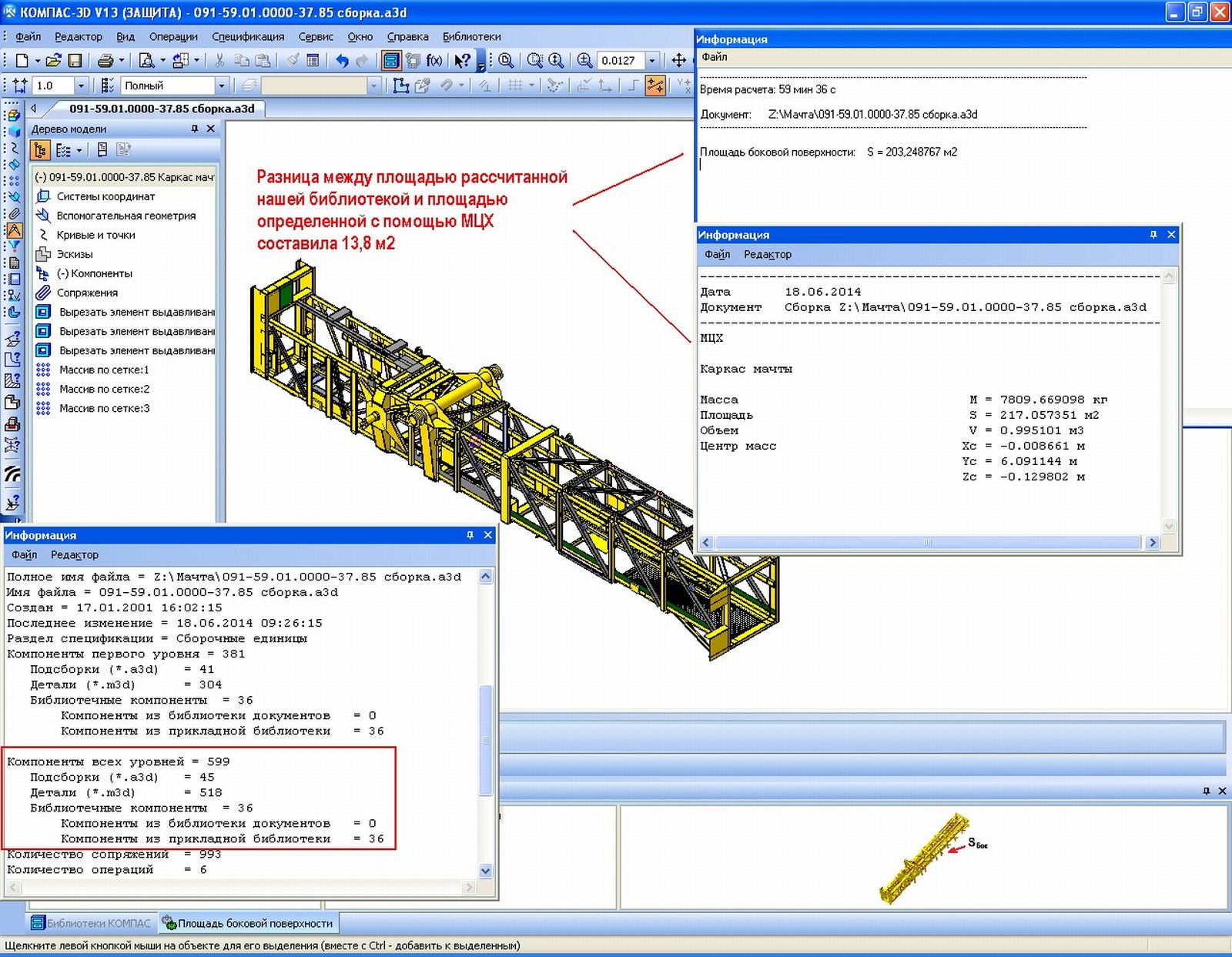1232x957 pixels.
Task: Click the Print icon in toolbar
Action: click(x=105, y=60)
